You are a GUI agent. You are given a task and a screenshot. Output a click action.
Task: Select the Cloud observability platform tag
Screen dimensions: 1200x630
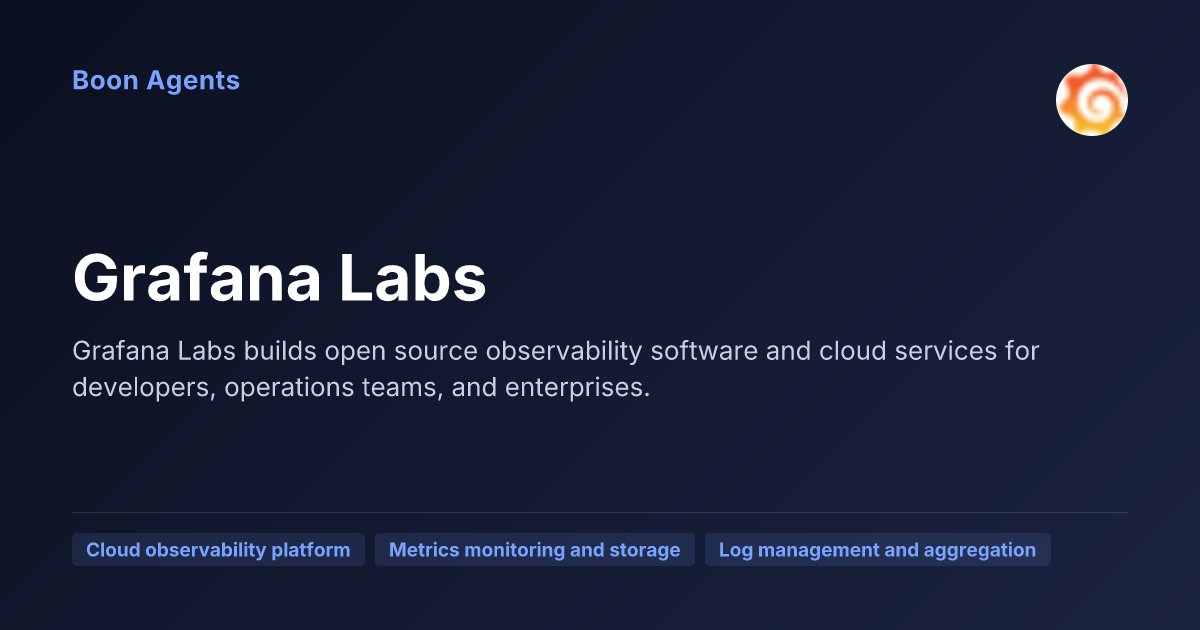pos(218,550)
